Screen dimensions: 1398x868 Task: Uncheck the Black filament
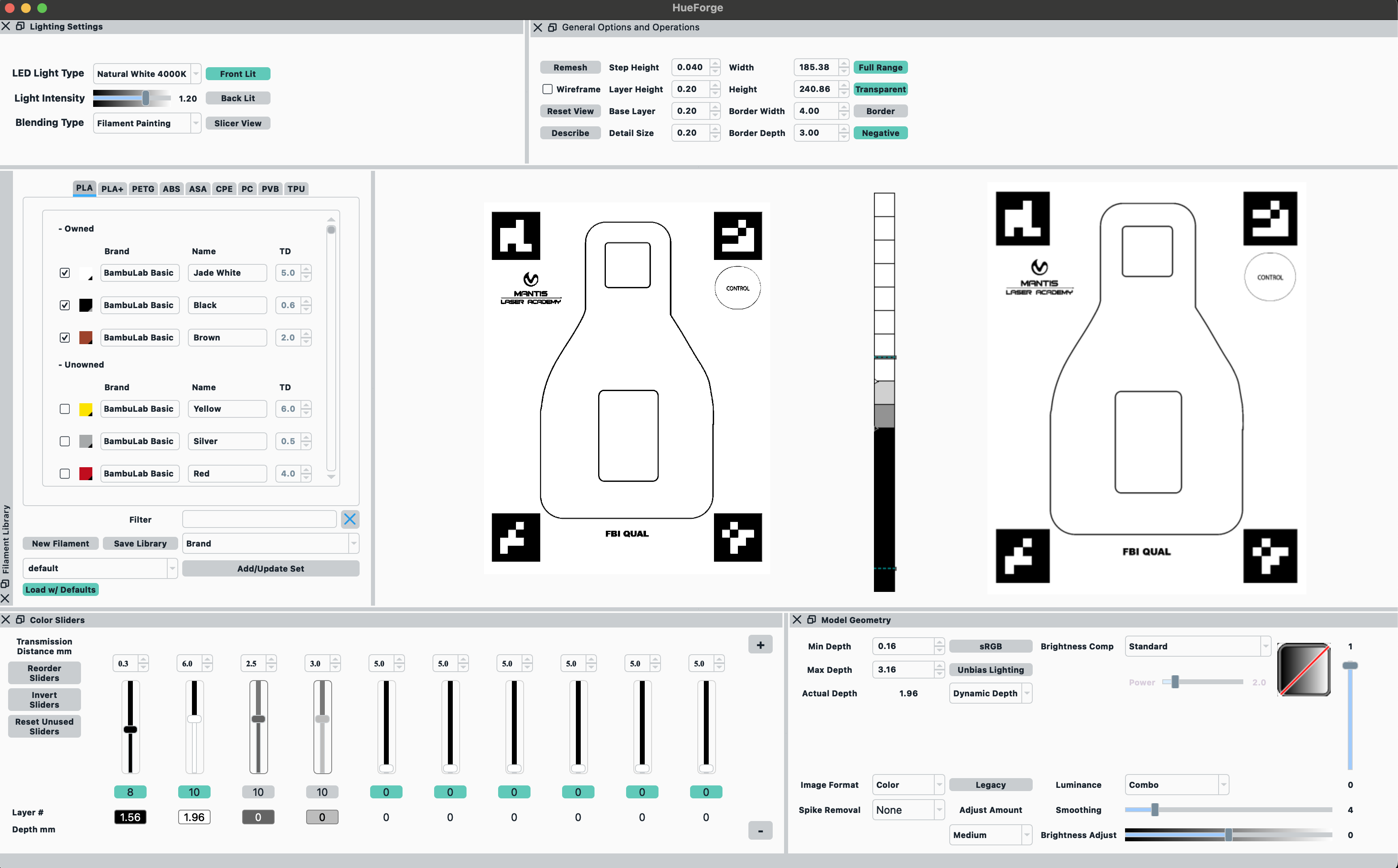[65, 305]
